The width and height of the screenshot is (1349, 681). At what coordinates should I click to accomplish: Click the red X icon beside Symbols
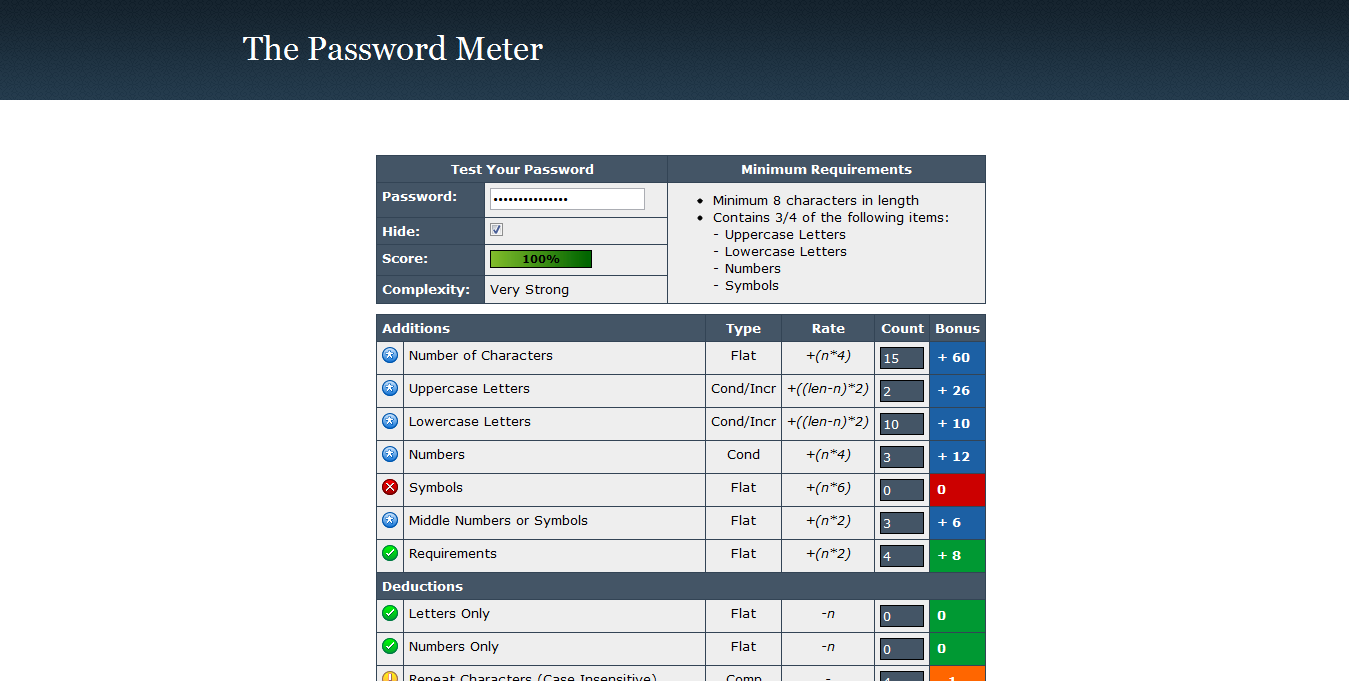coord(390,487)
